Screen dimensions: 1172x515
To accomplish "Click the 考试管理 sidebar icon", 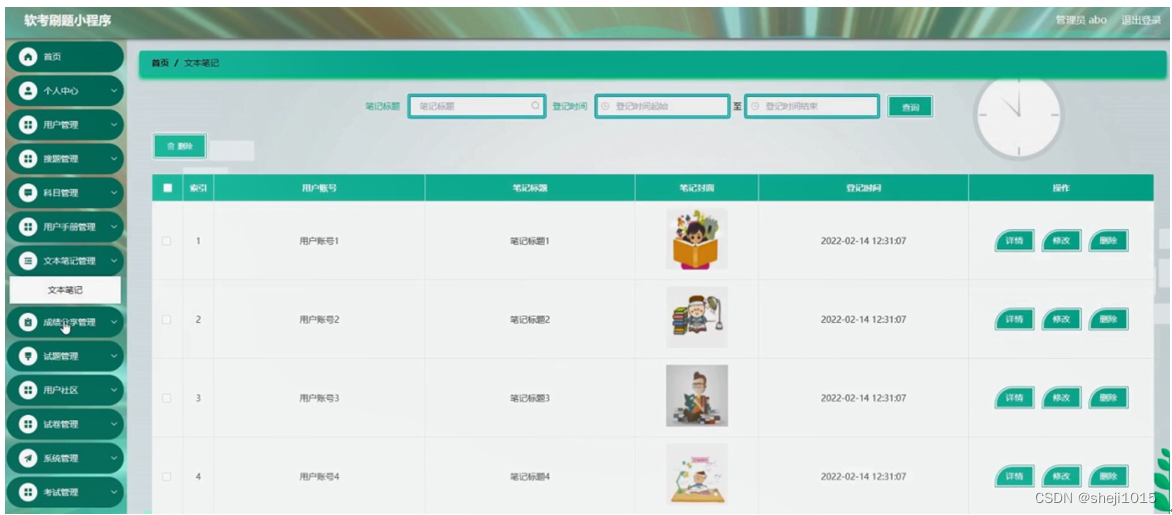I will click(28, 492).
